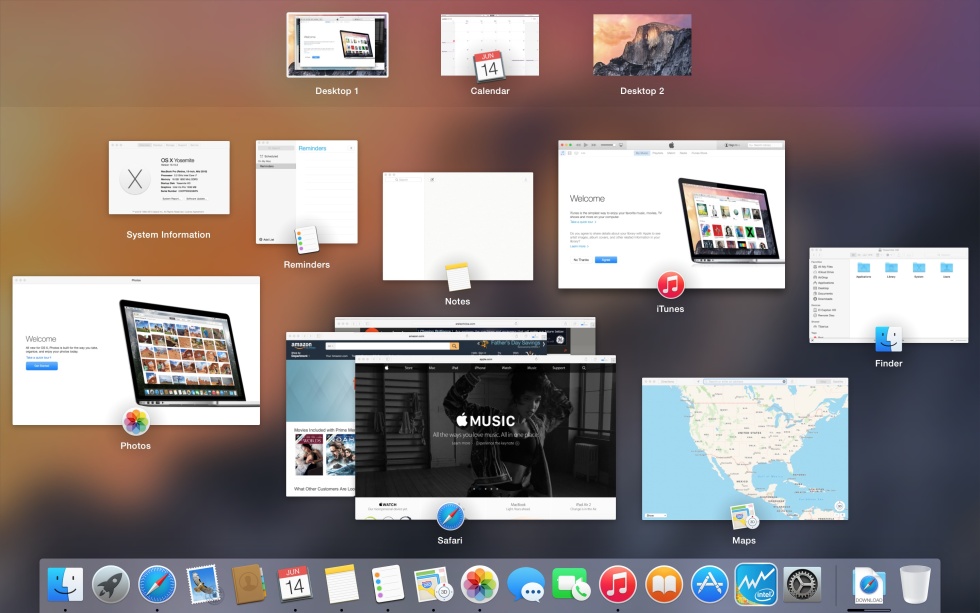This screenshot has width=980, height=613.
Task: Open iPad in apple.com navigation bar
Action: pyautogui.click(x=454, y=368)
